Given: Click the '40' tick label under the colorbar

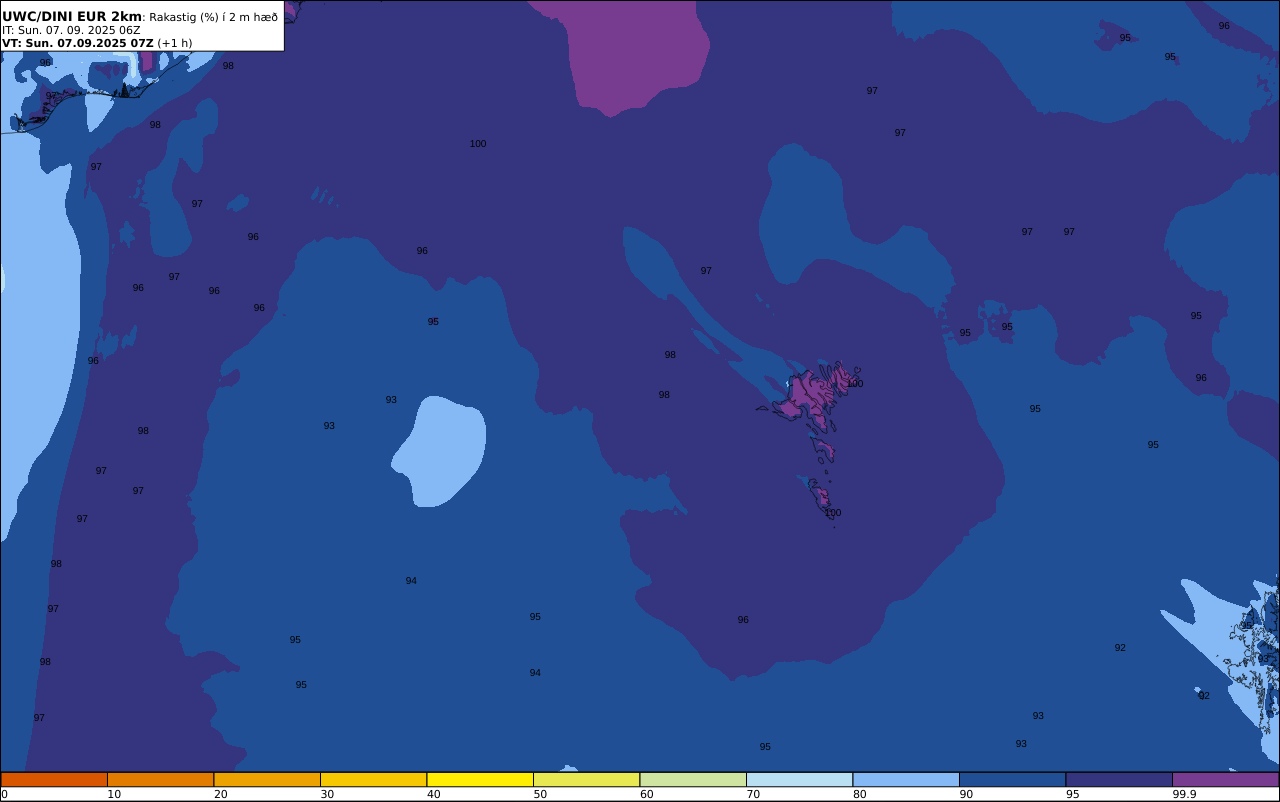Looking at the screenshot, I should 433,794.
